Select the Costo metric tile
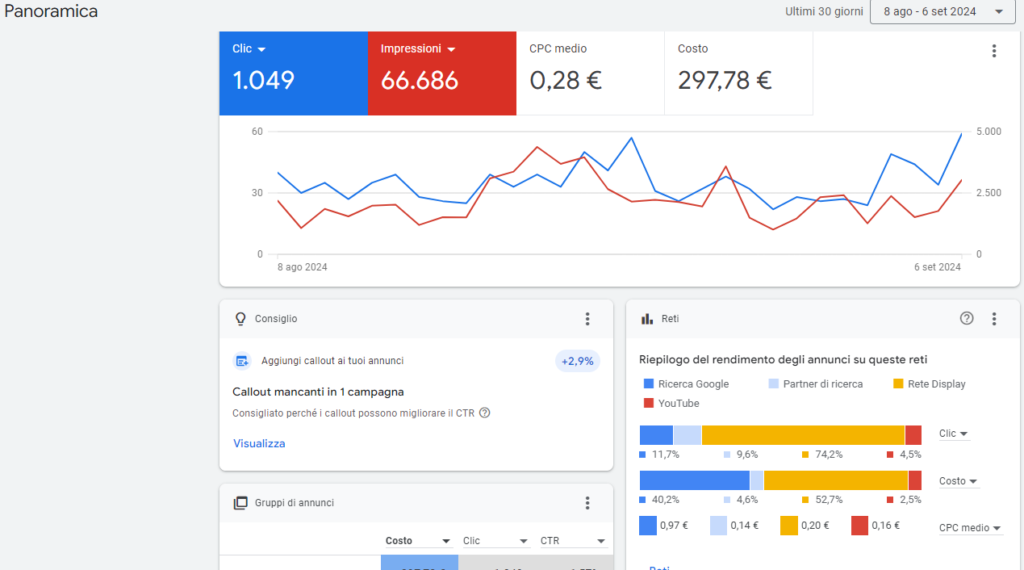Image resolution: width=1024 pixels, height=570 pixels. pos(739,73)
